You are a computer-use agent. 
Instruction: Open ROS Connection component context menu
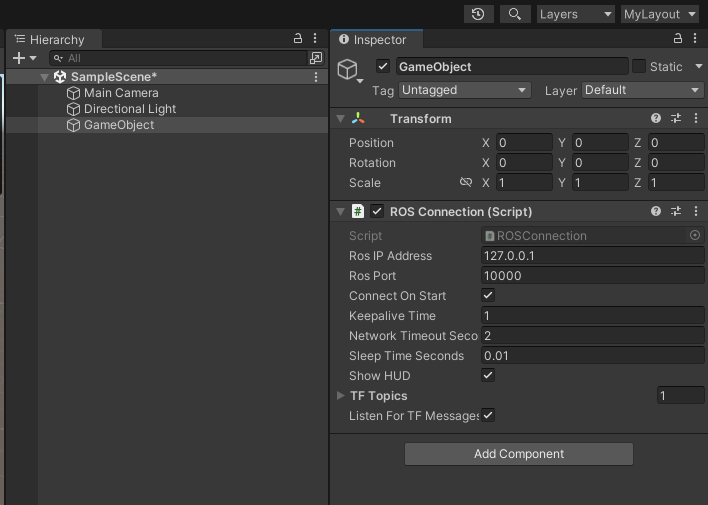tap(696, 211)
